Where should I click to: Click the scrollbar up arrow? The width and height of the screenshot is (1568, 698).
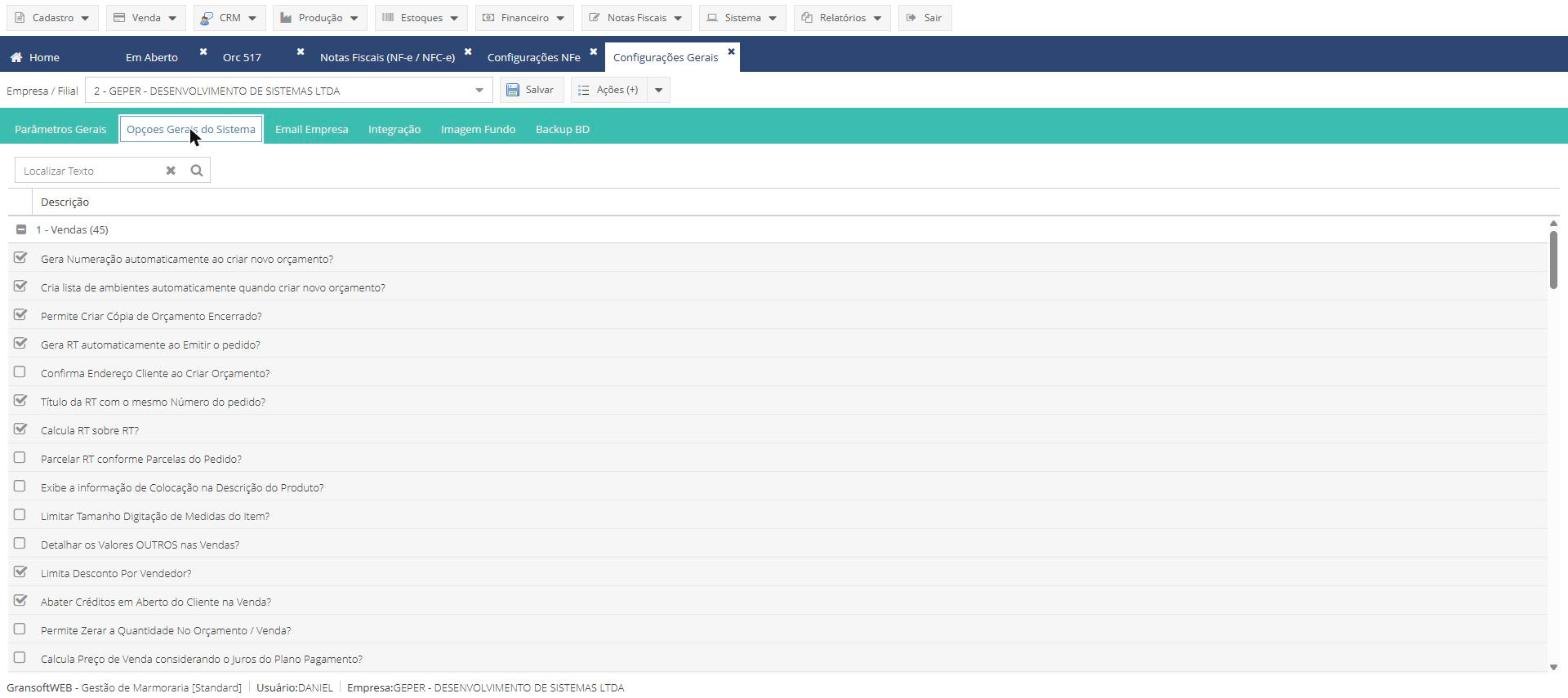1553,223
